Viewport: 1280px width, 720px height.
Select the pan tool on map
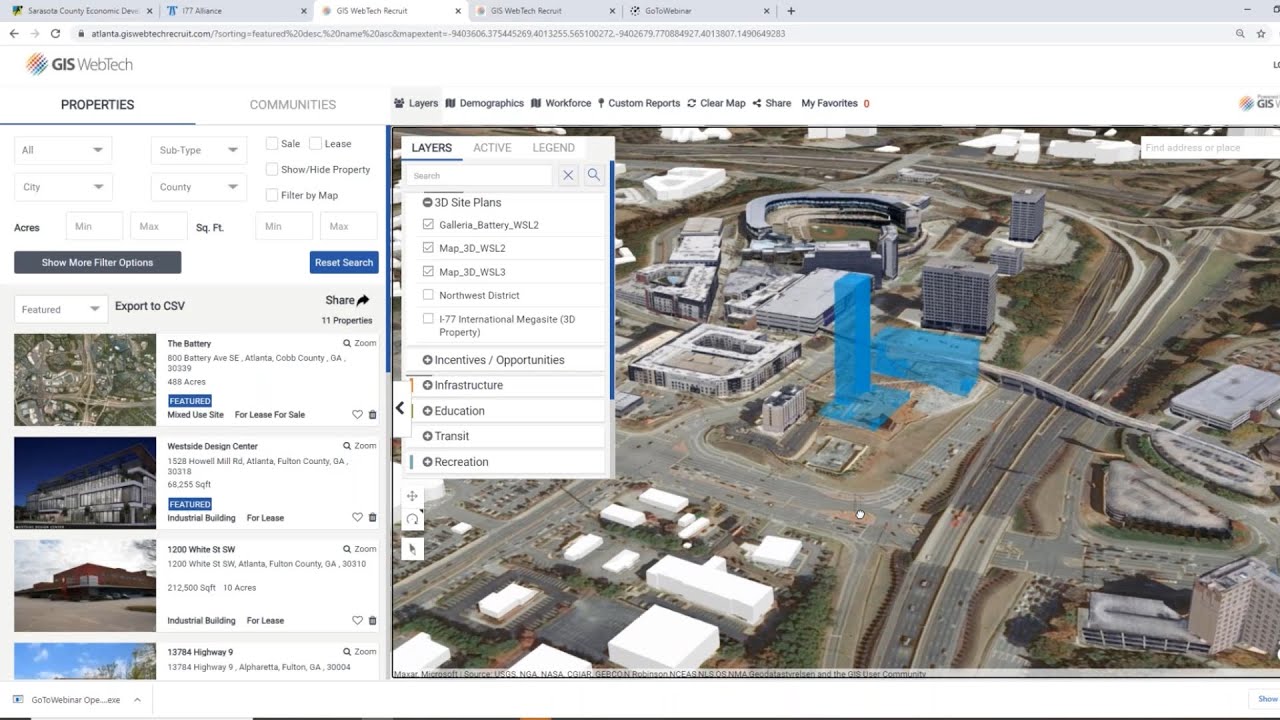412,496
